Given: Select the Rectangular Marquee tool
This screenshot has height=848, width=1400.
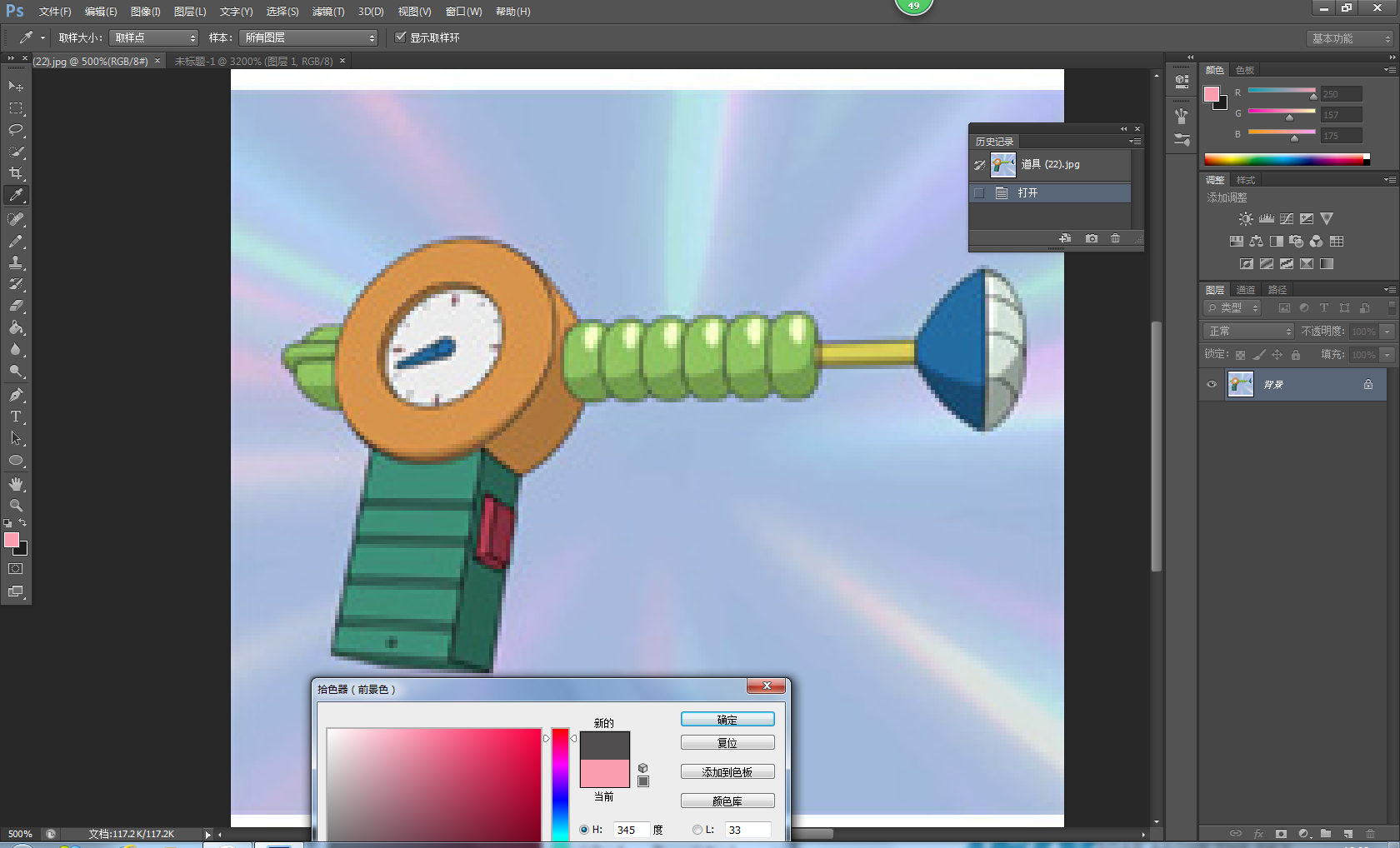Looking at the screenshot, I should pos(16,108).
